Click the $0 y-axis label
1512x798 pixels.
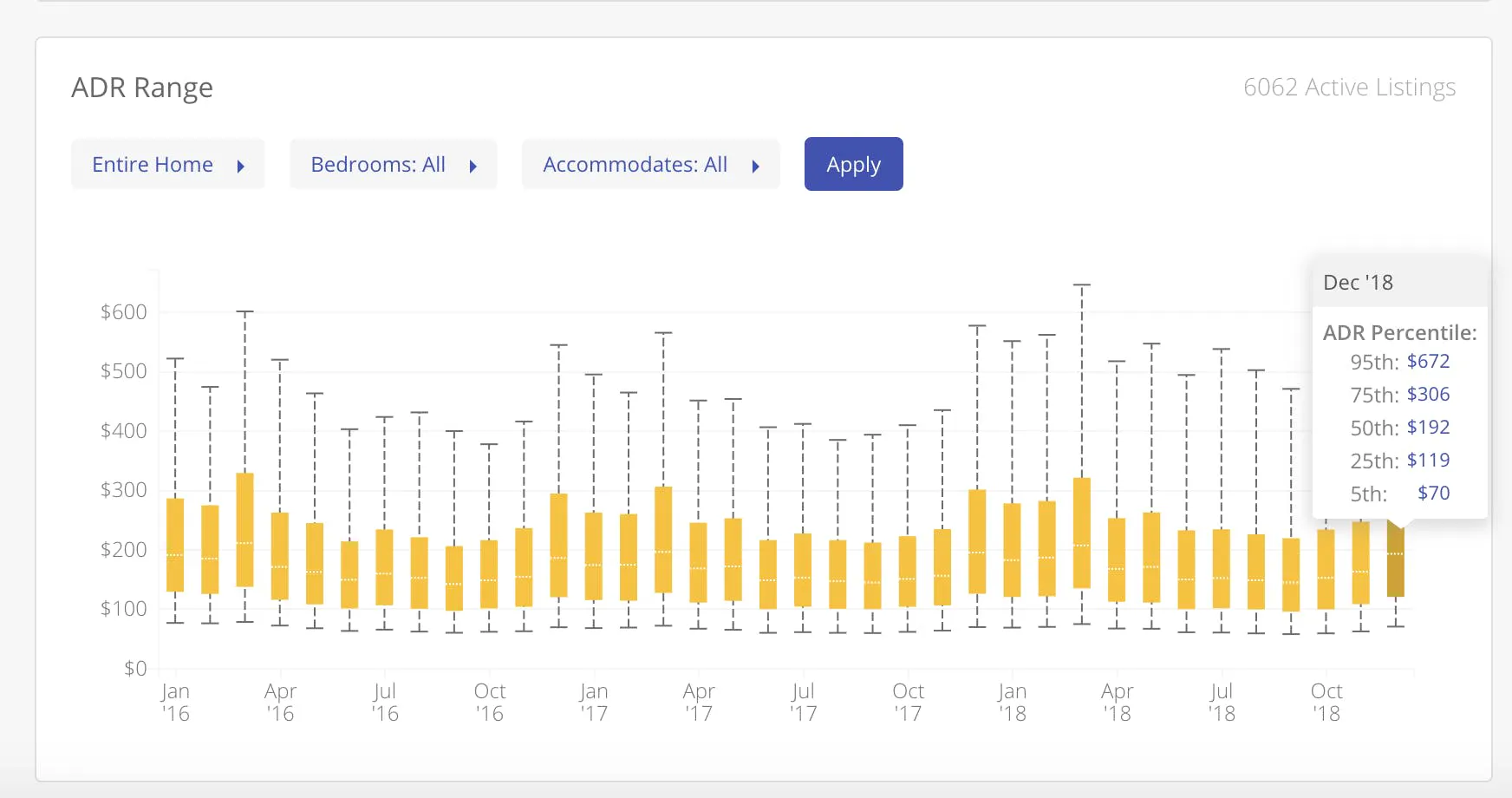(x=135, y=669)
